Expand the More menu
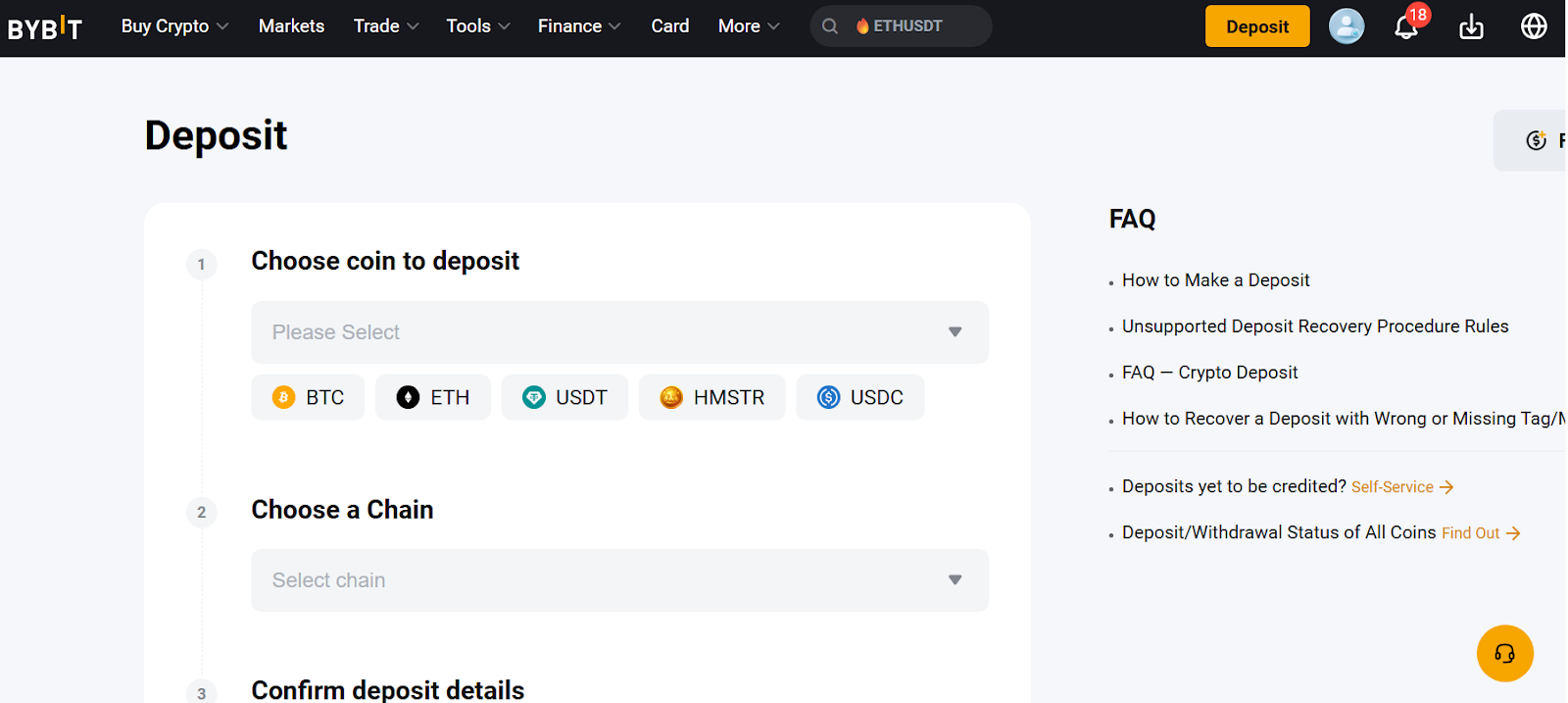 (x=749, y=26)
